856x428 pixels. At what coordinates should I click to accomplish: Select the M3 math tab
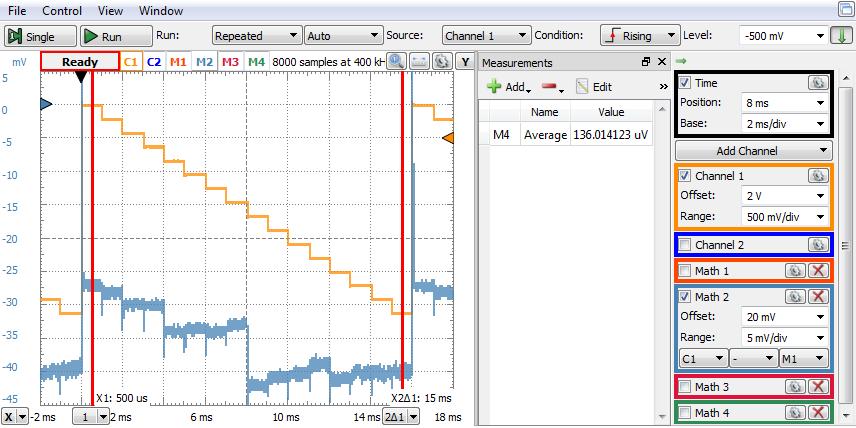(x=230, y=62)
